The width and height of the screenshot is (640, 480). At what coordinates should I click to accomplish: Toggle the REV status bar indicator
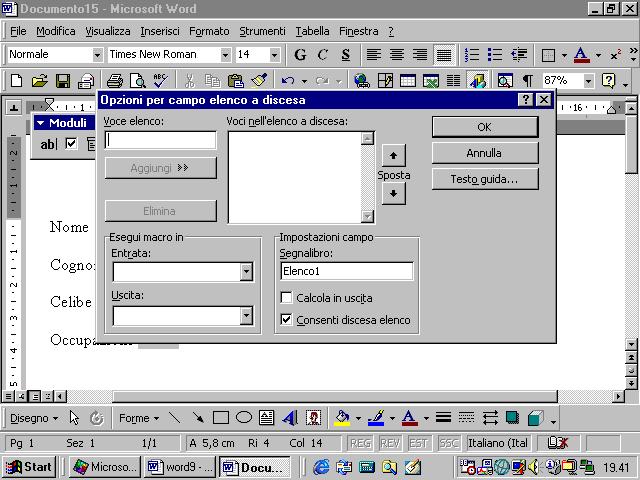pos(389,443)
